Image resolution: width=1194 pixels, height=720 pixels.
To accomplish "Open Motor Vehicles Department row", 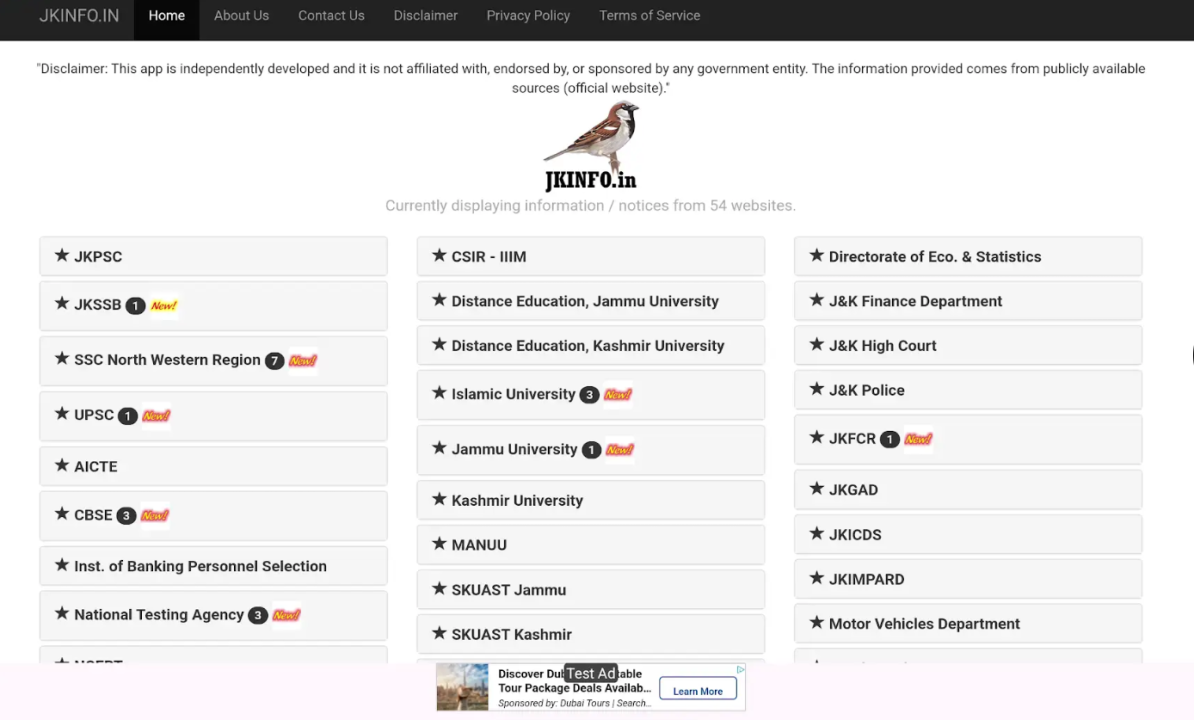I will click(x=968, y=623).
